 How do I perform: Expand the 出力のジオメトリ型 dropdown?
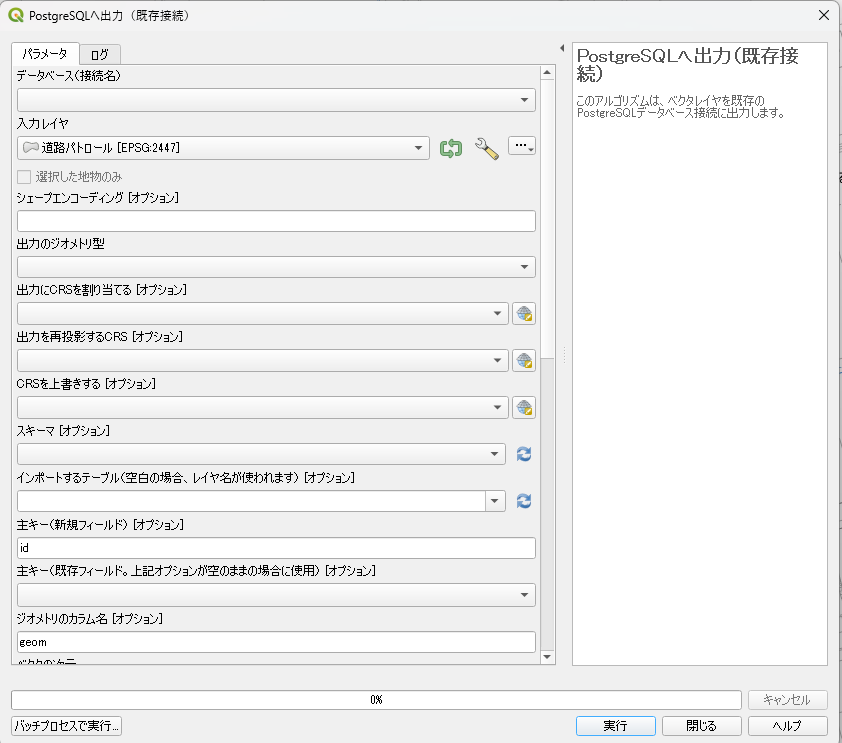pos(524,267)
